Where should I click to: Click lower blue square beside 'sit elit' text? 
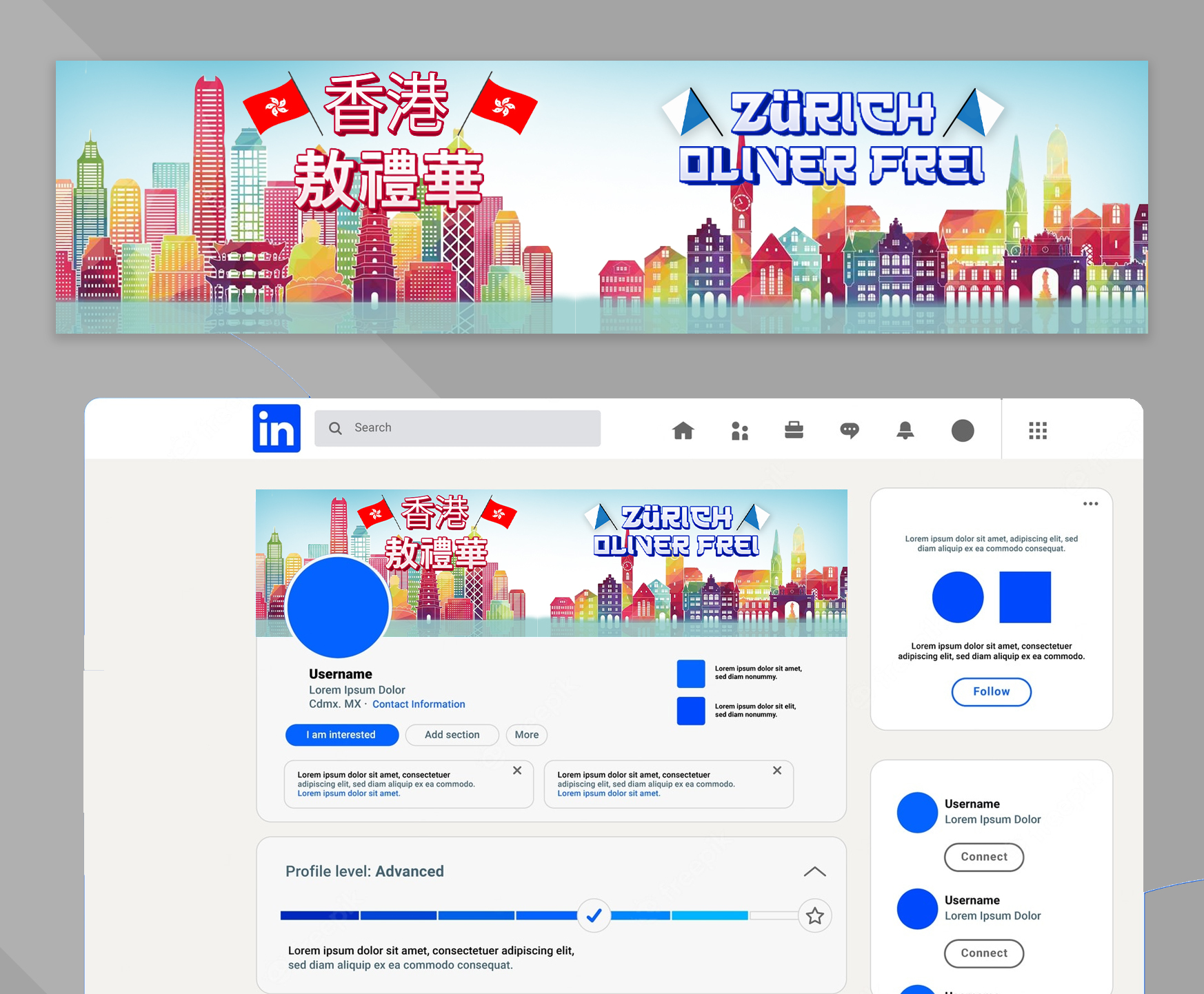point(691,711)
